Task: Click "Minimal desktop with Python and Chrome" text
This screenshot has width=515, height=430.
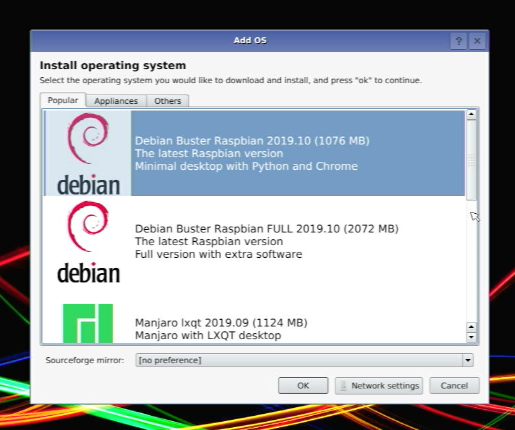Action: (x=246, y=166)
